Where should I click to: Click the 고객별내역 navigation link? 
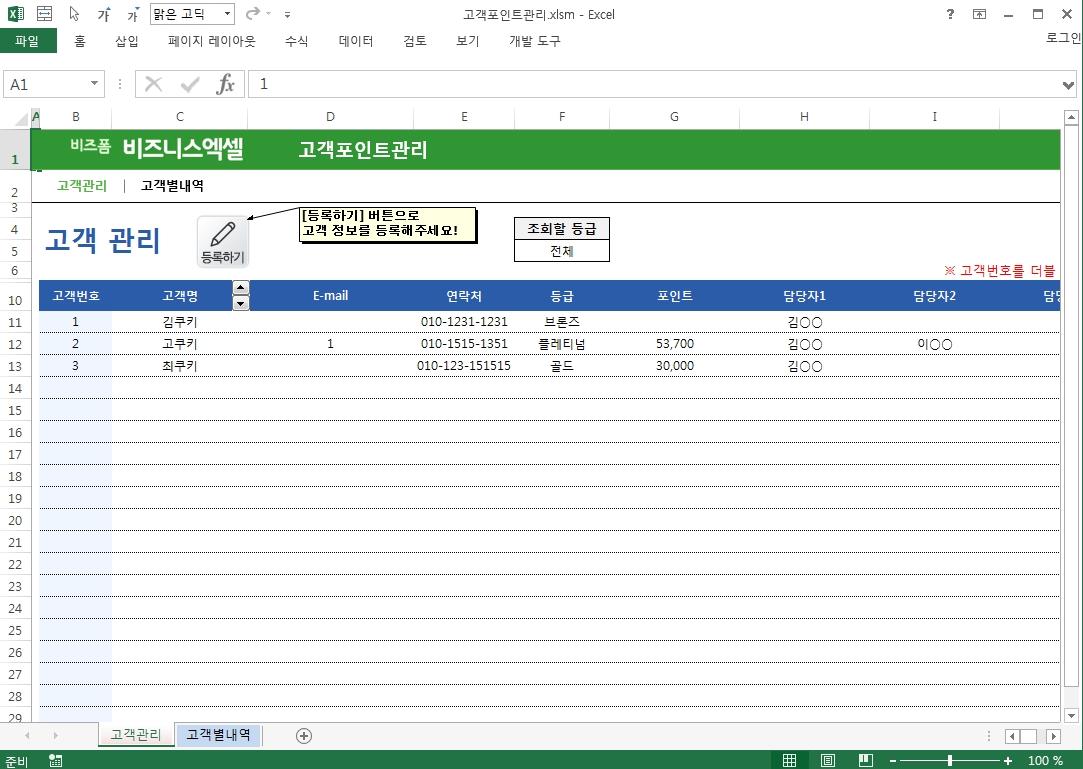pos(172,185)
